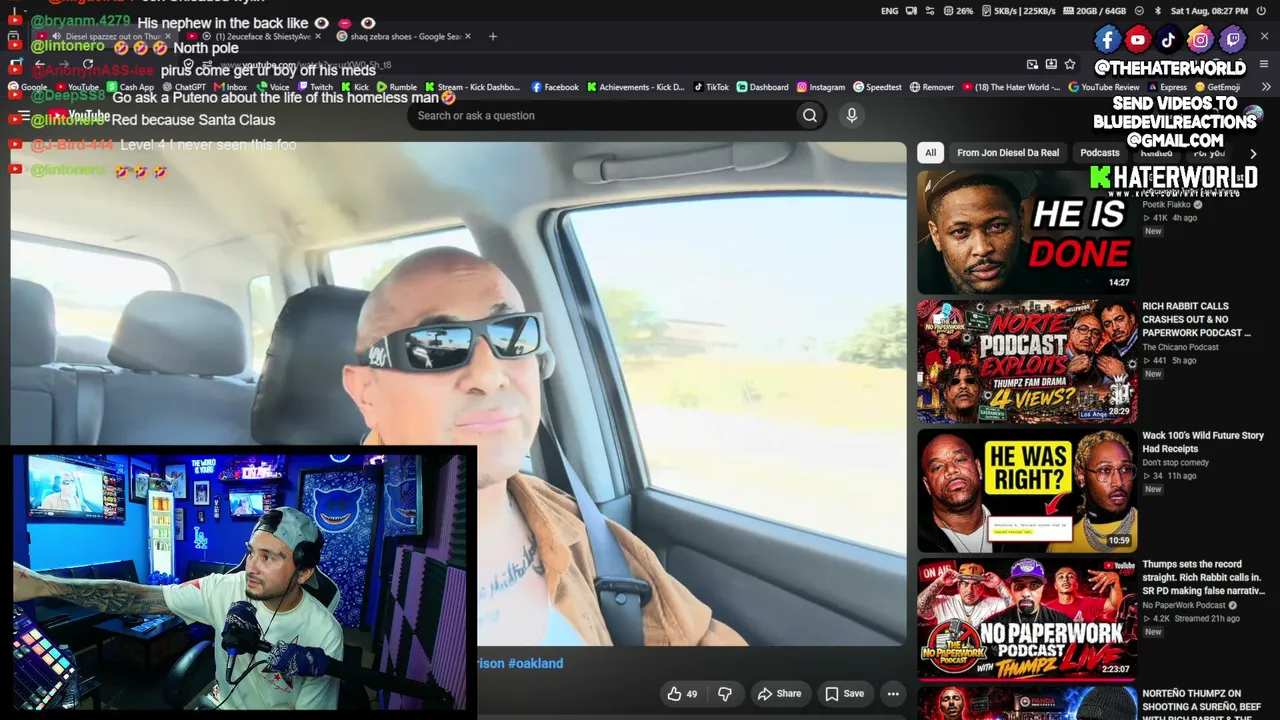Dislike the video with the thumbs-down icon

tap(725, 693)
